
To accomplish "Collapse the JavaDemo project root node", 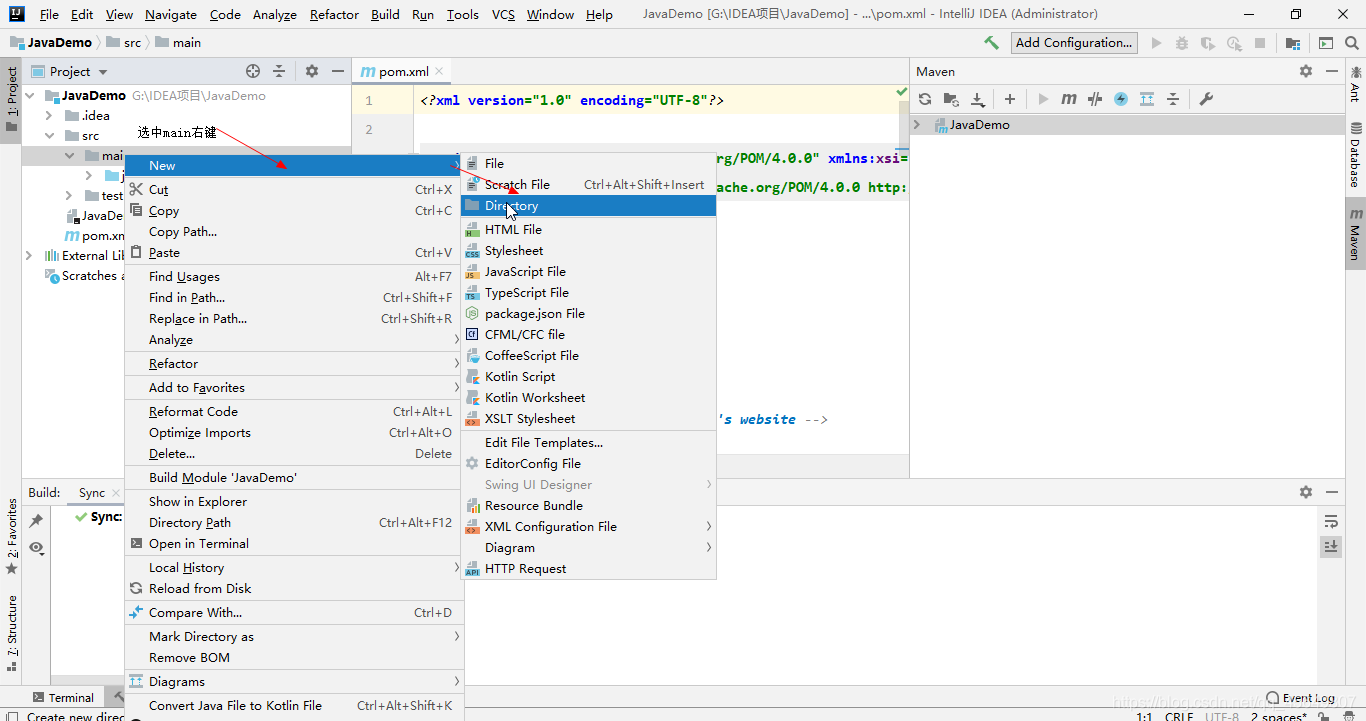I will coord(30,96).
